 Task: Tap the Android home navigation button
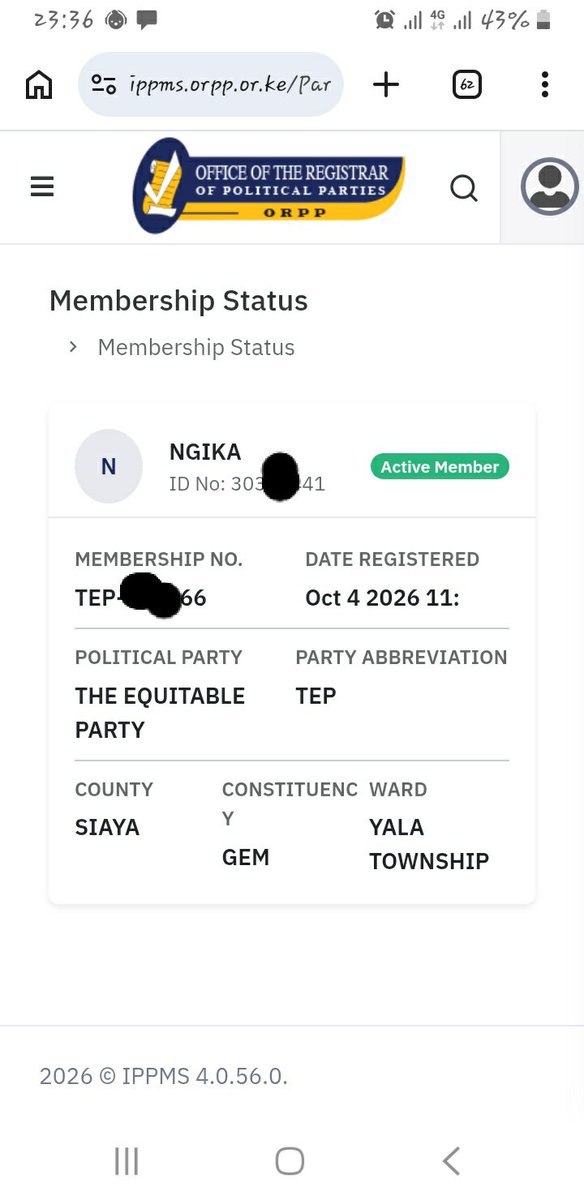pos(290,1161)
